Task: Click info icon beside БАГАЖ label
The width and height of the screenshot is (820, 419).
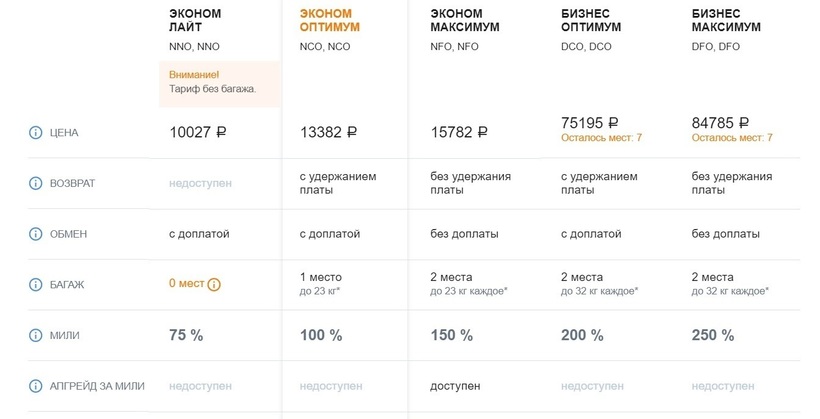Action: click(x=36, y=285)
